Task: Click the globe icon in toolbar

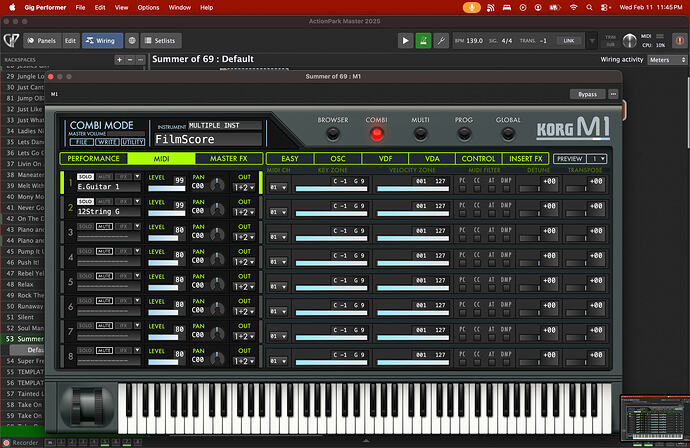Action: pyautogui.click(x=132, y=40)
